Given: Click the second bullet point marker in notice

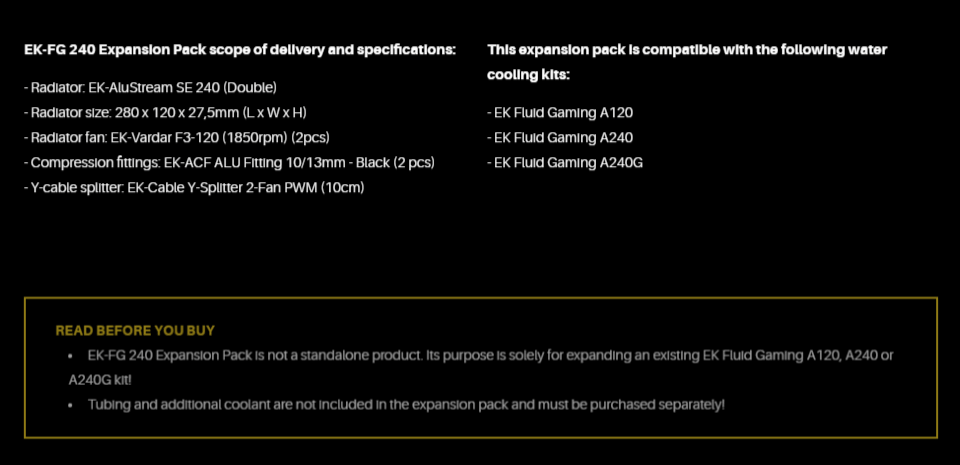Looking at the screenshot, I should pos(71,405).
